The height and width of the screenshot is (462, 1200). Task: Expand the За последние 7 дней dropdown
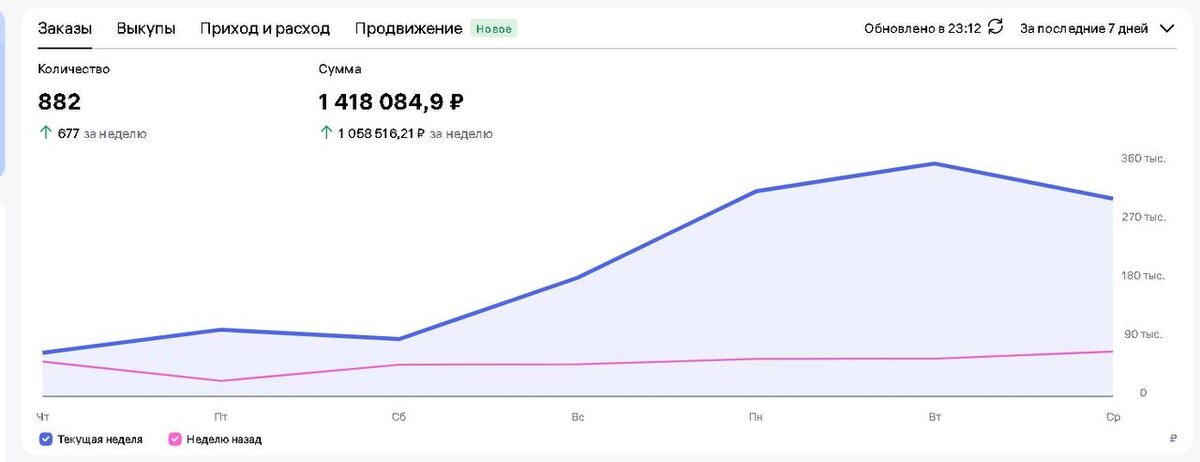pos(1097,28)
